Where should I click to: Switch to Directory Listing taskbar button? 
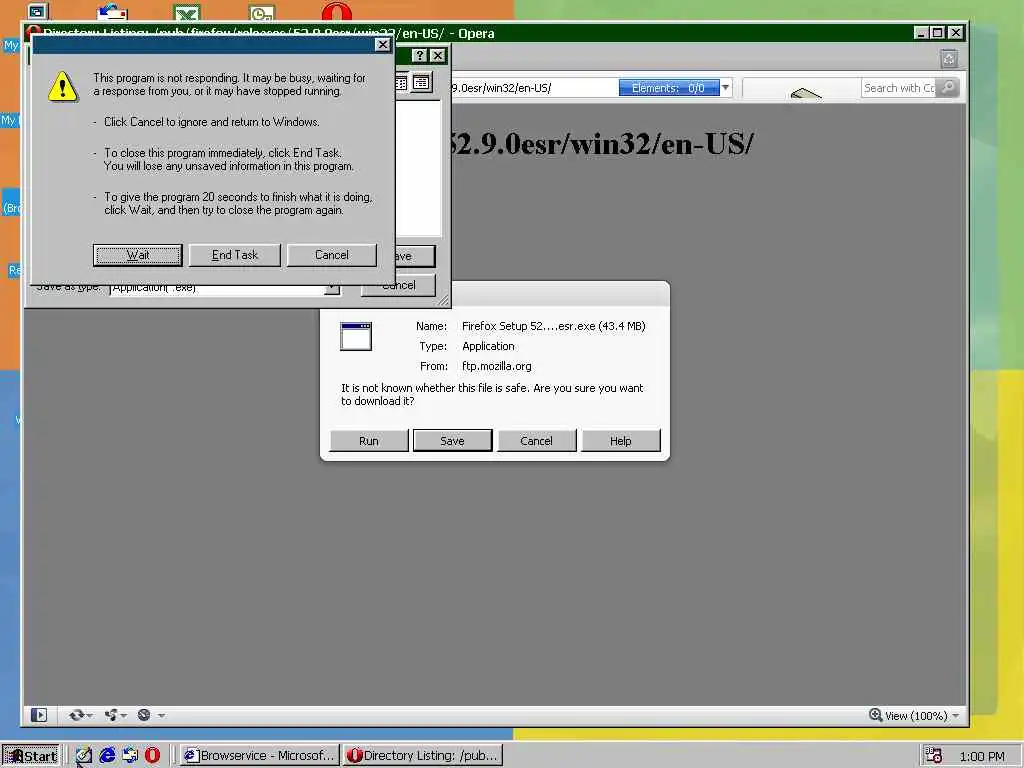pos(423,756)
